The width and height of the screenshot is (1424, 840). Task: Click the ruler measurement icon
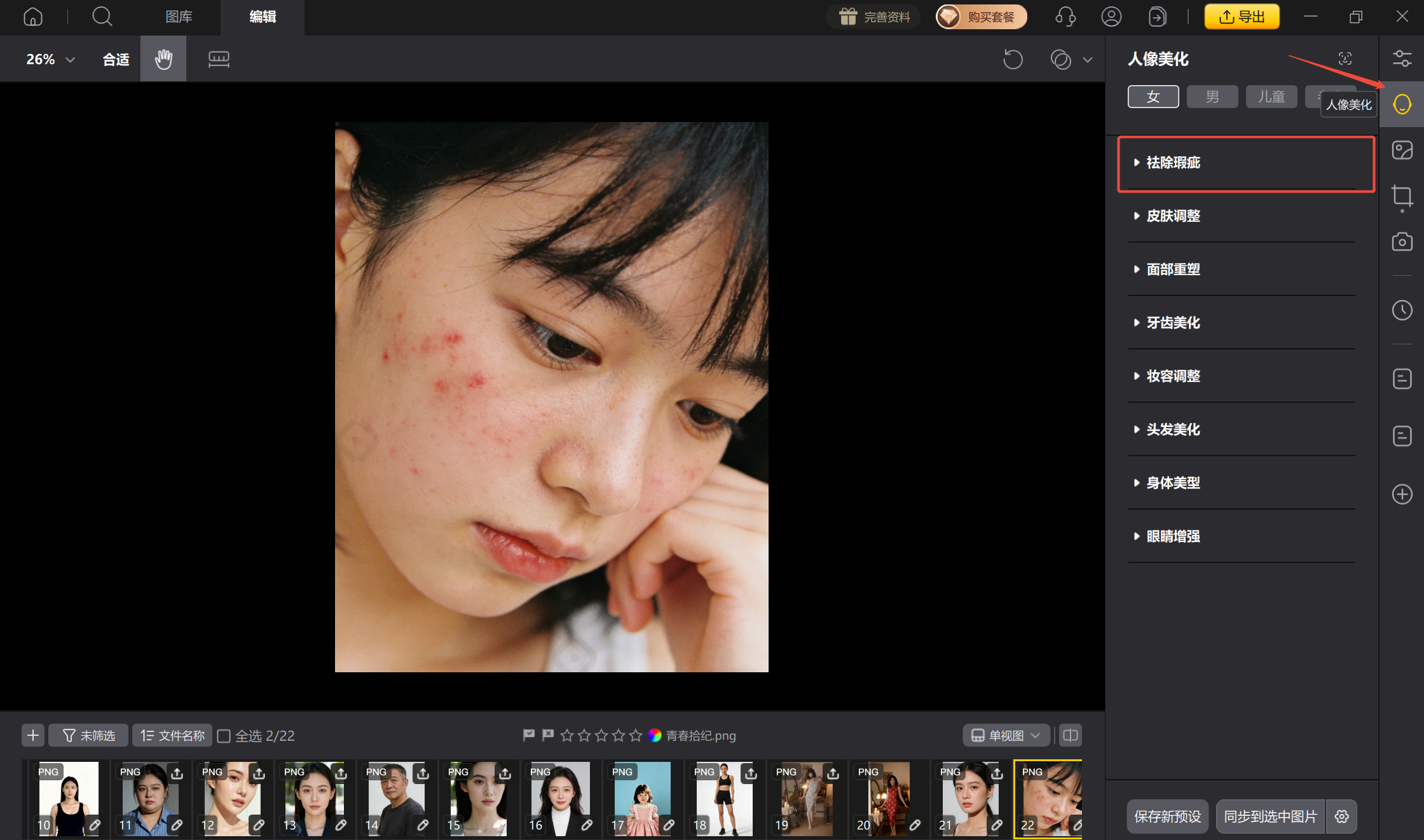(219, 59)
